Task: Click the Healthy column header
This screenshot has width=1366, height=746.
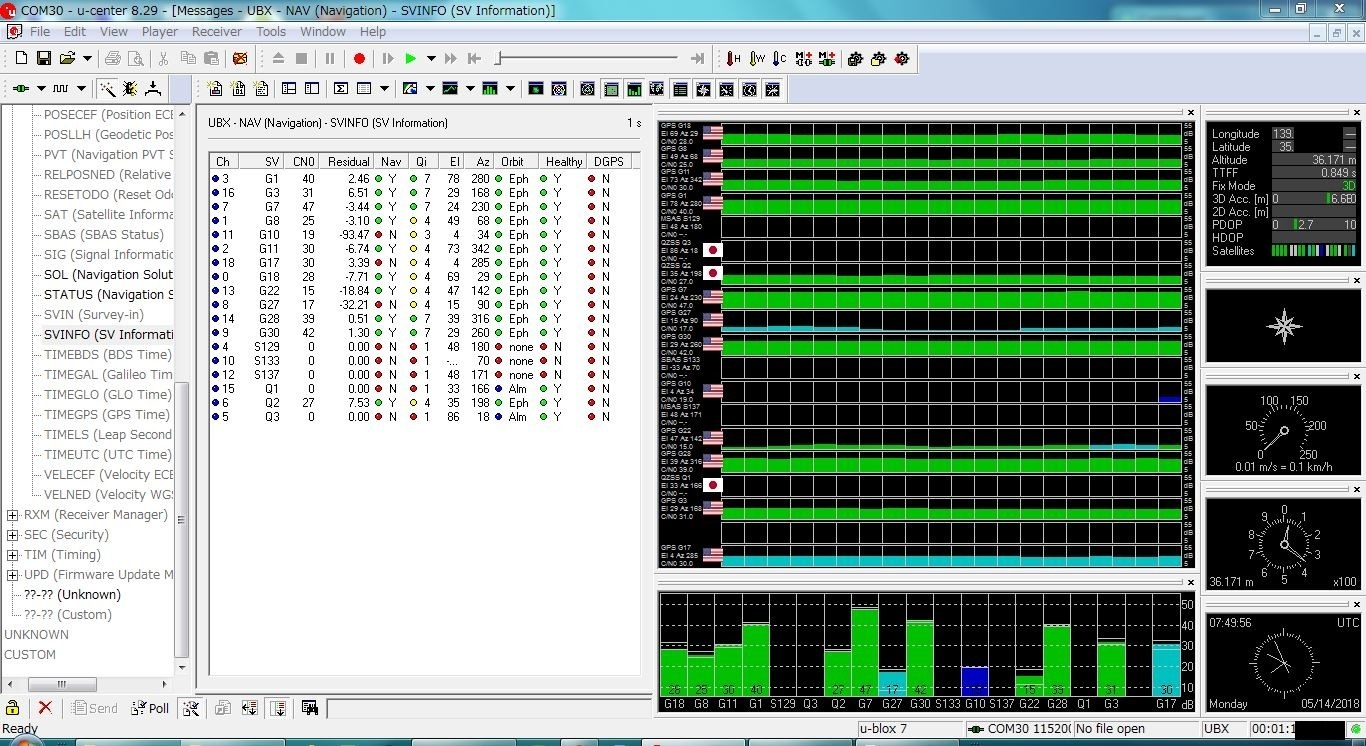Action: (564, 161)
